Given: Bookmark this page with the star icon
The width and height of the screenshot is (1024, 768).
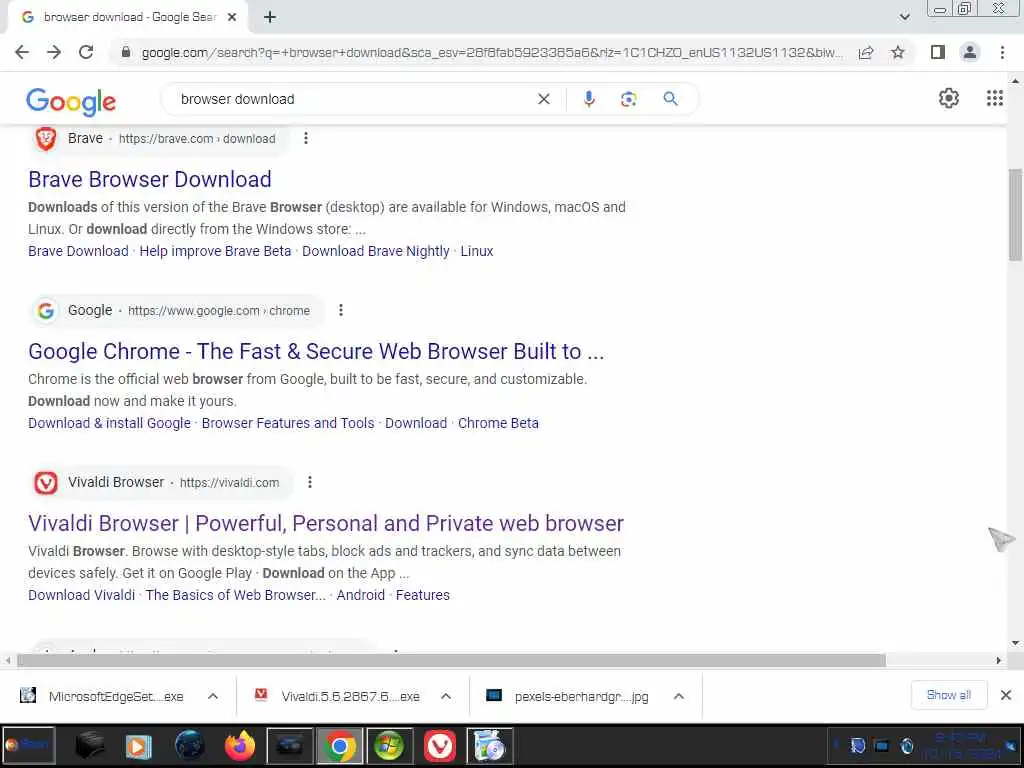Looking at the screenshot, I should 898,52.
